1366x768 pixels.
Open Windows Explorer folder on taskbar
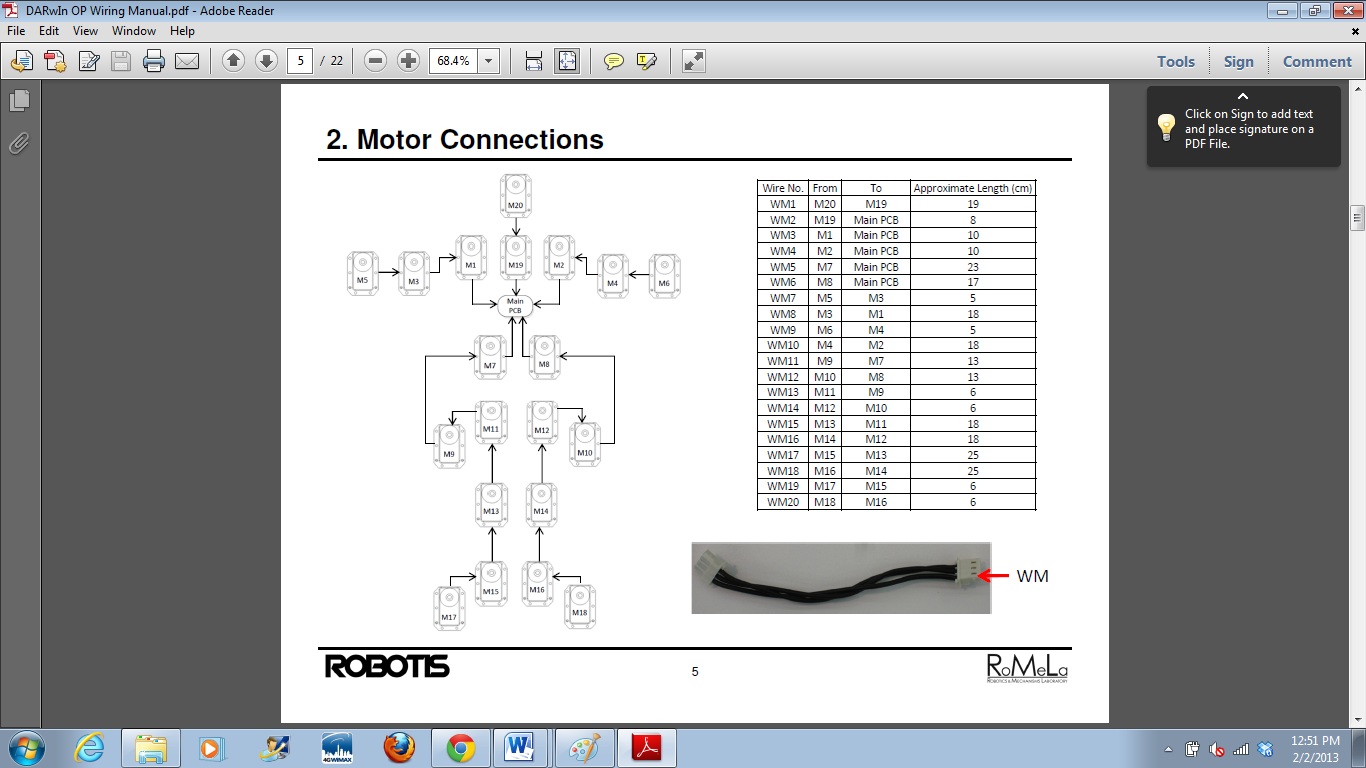point(151,748)
